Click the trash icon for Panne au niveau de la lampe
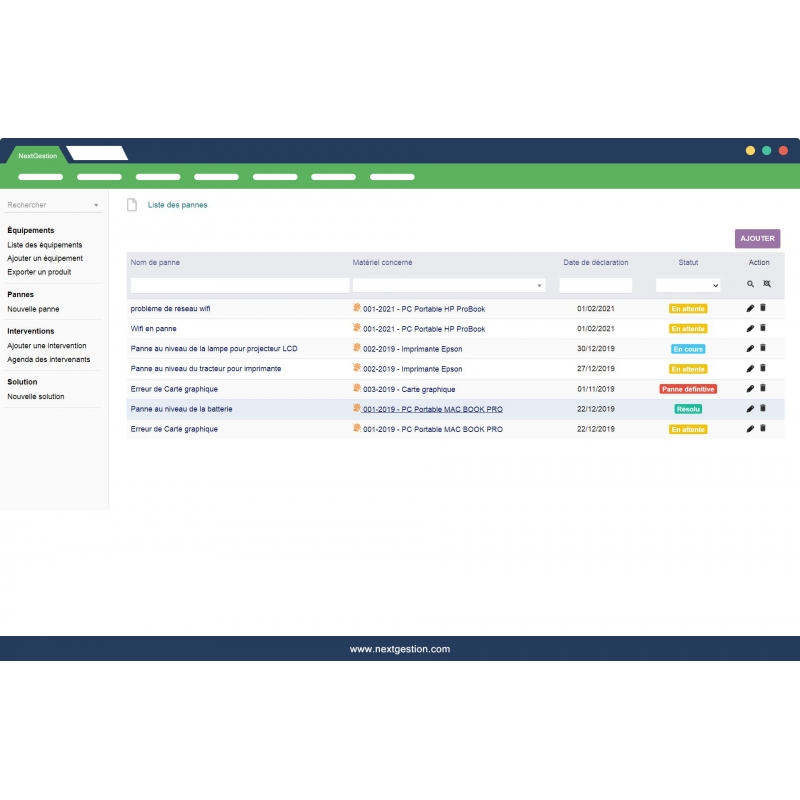The image size is (800, 800). coord(763,349)
